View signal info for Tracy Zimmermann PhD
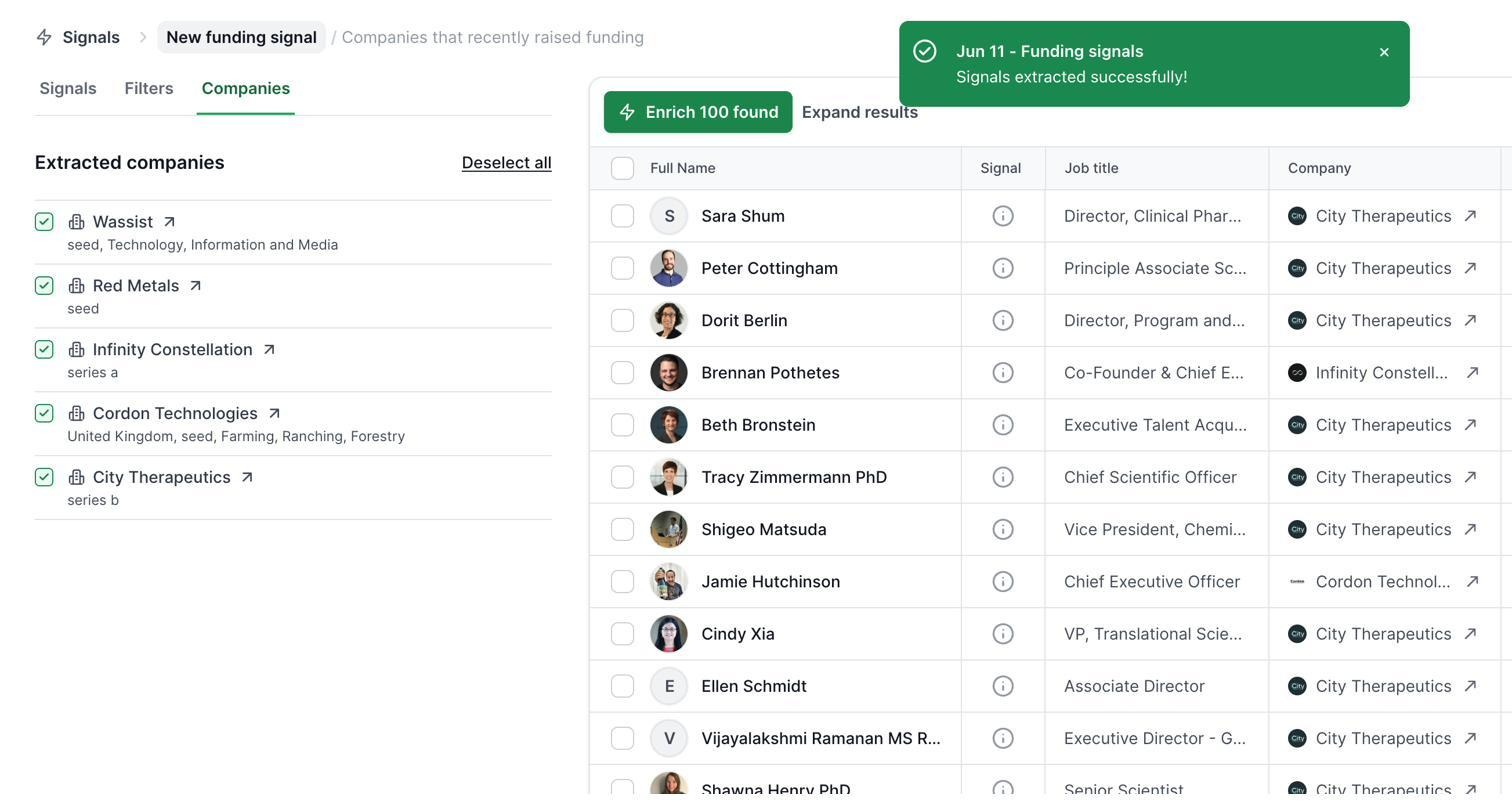 [1002, 477]
